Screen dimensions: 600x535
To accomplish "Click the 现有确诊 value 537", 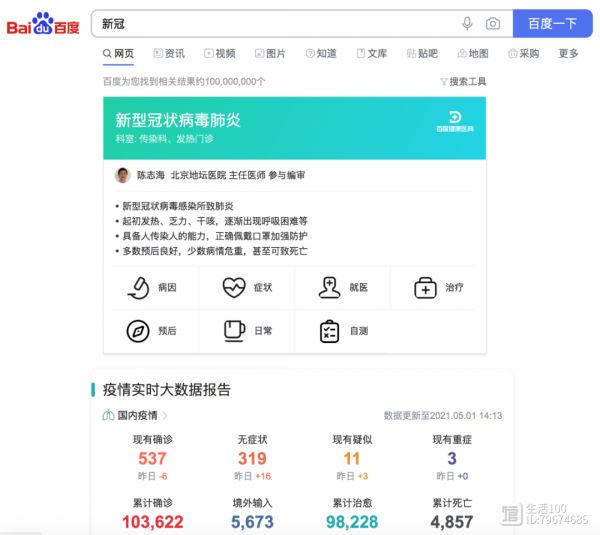I will click(x=152, y=458).
